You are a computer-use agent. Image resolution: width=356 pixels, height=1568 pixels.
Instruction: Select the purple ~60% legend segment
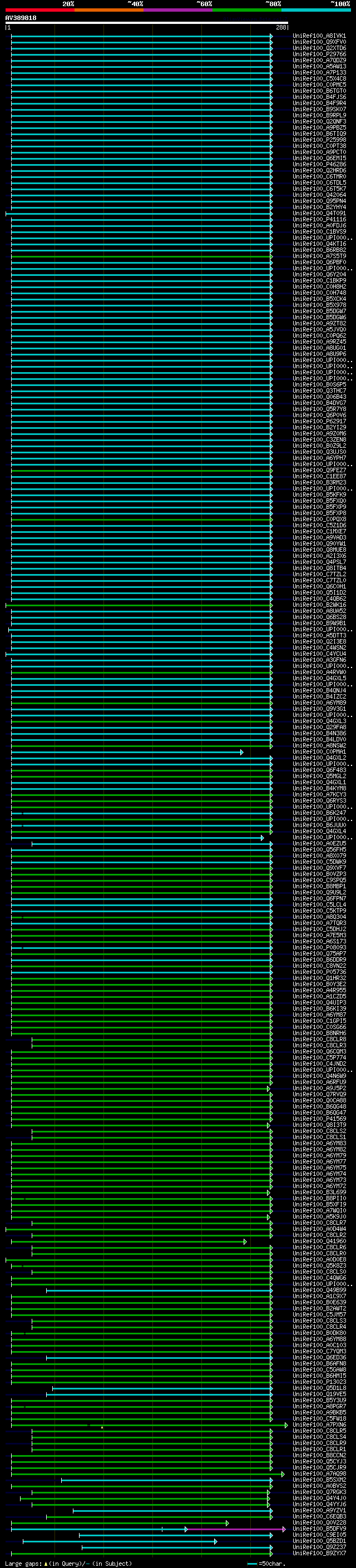(x=179, y=10)
